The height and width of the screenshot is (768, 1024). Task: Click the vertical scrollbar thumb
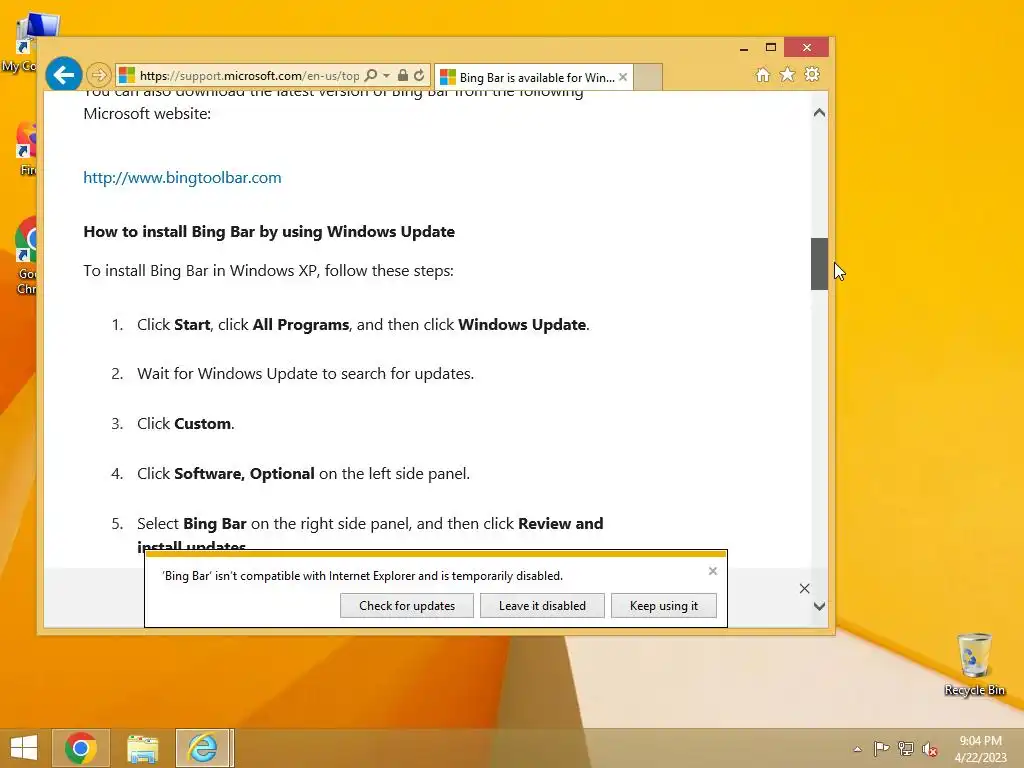tap(819, 264)
